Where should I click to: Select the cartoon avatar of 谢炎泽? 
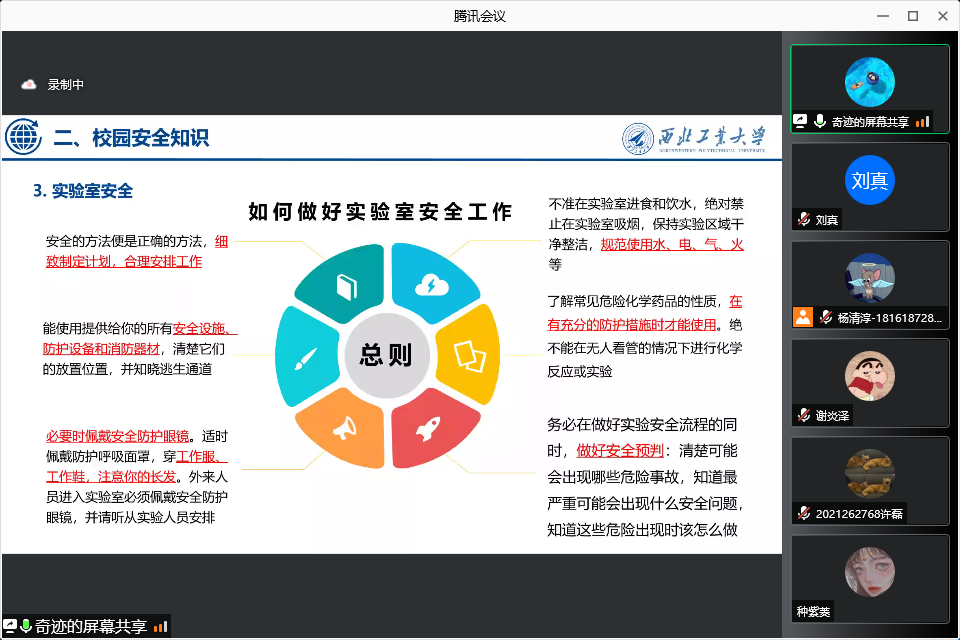point(869,377)
